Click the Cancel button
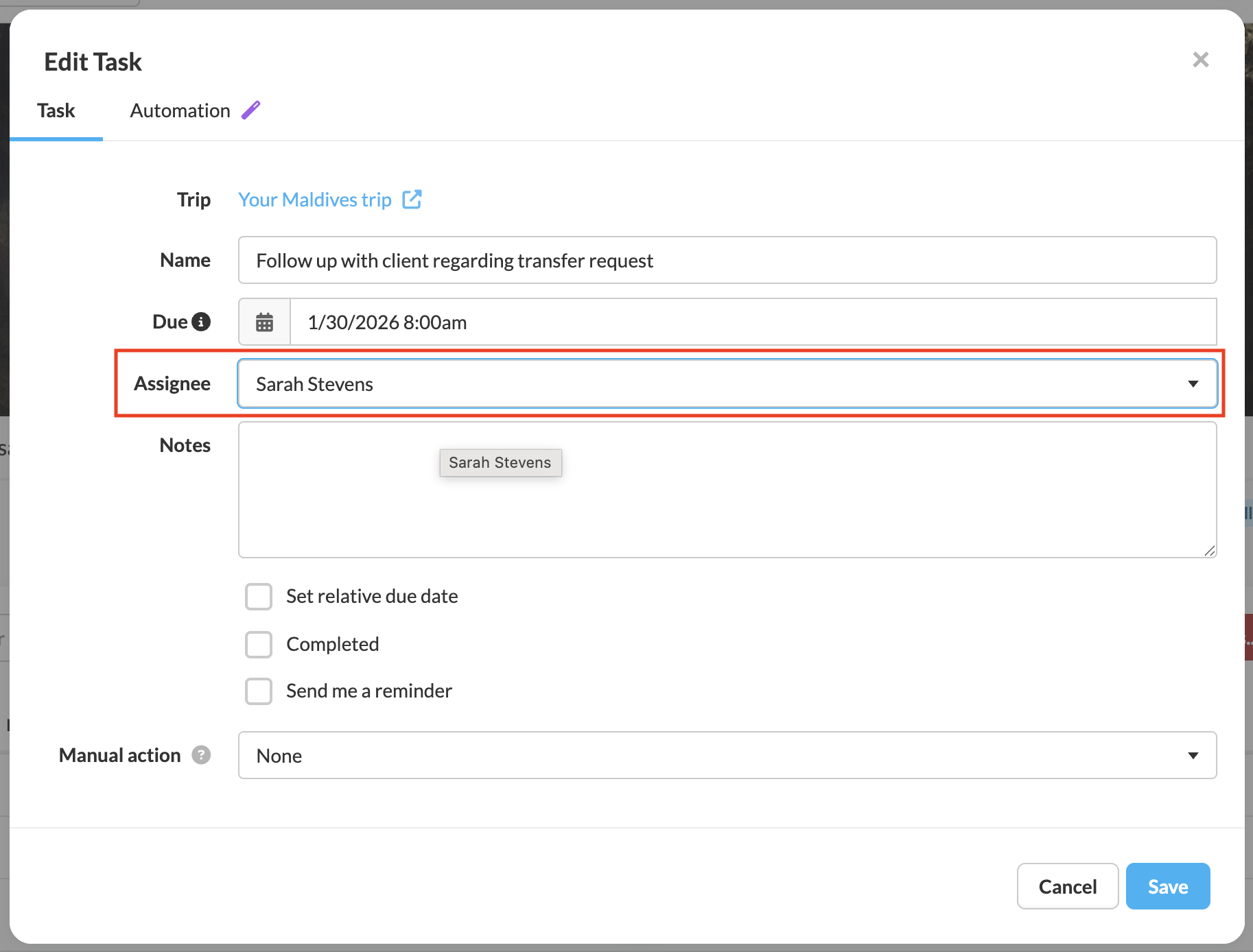The width and height of the screenshot is (1253, 952). [1067, 887]
